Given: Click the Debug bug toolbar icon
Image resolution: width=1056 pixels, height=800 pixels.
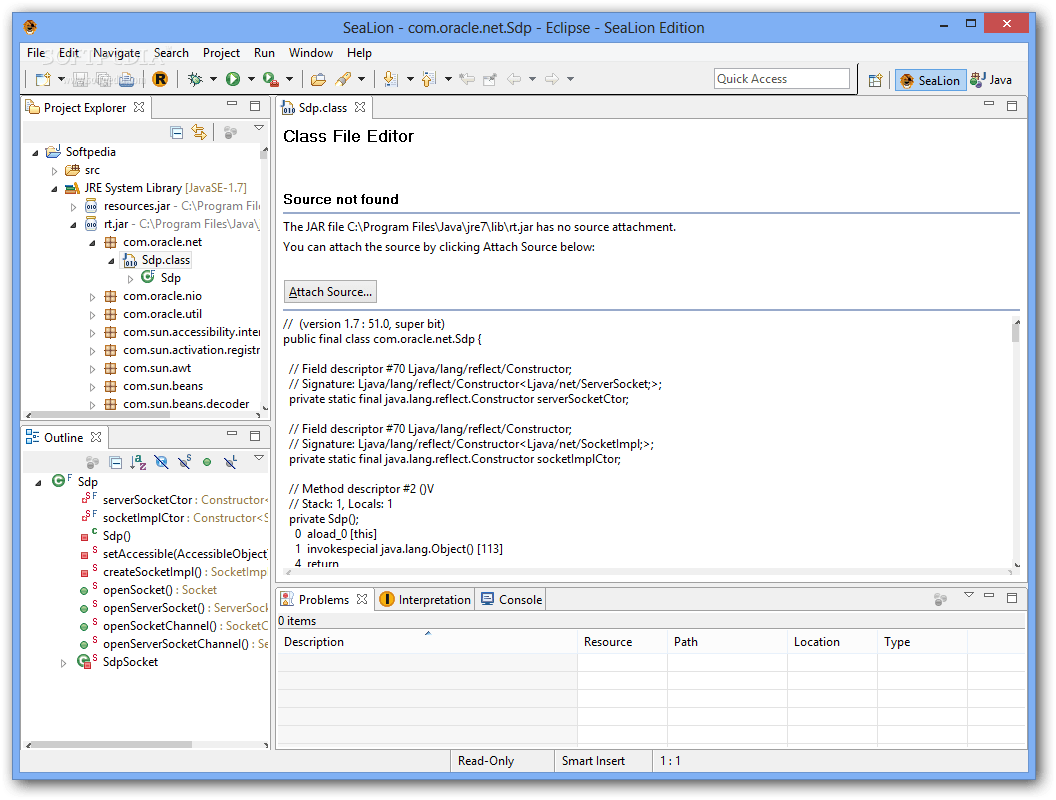Looking at the screenshot, I should pyautogui.click(x=195, y=79).
